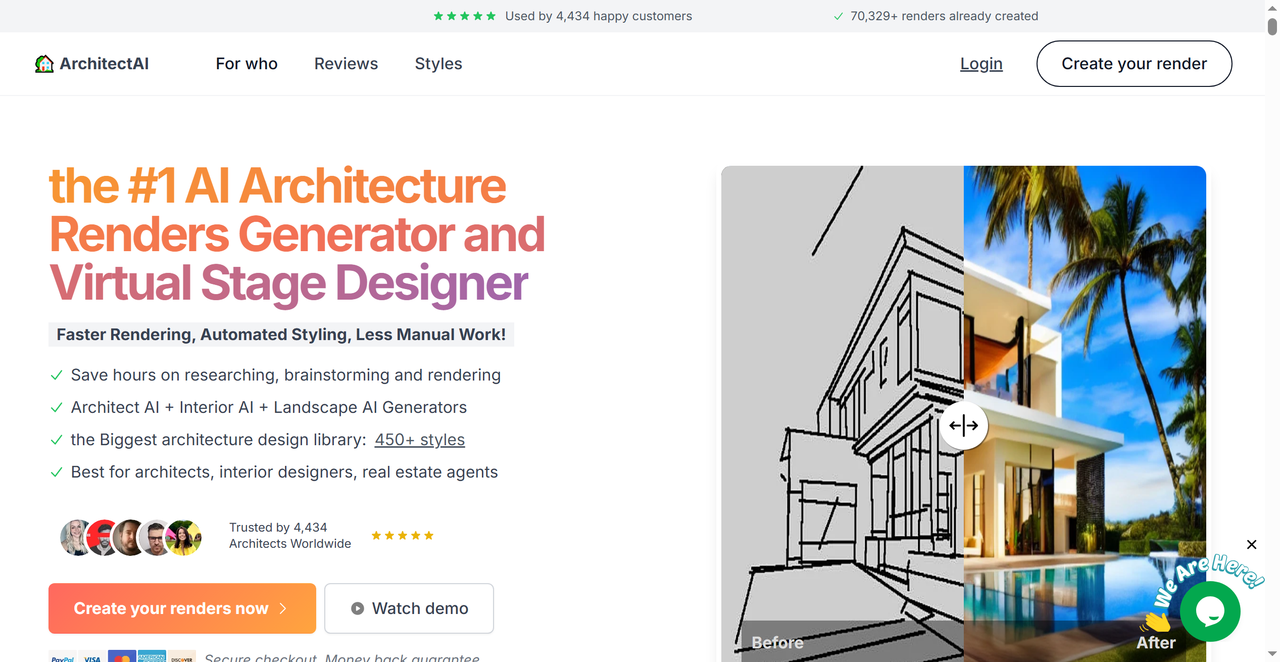Click 70,329+ renders already created text
1280x662 pixels.
pyautogui.click(x=944, y=16)
